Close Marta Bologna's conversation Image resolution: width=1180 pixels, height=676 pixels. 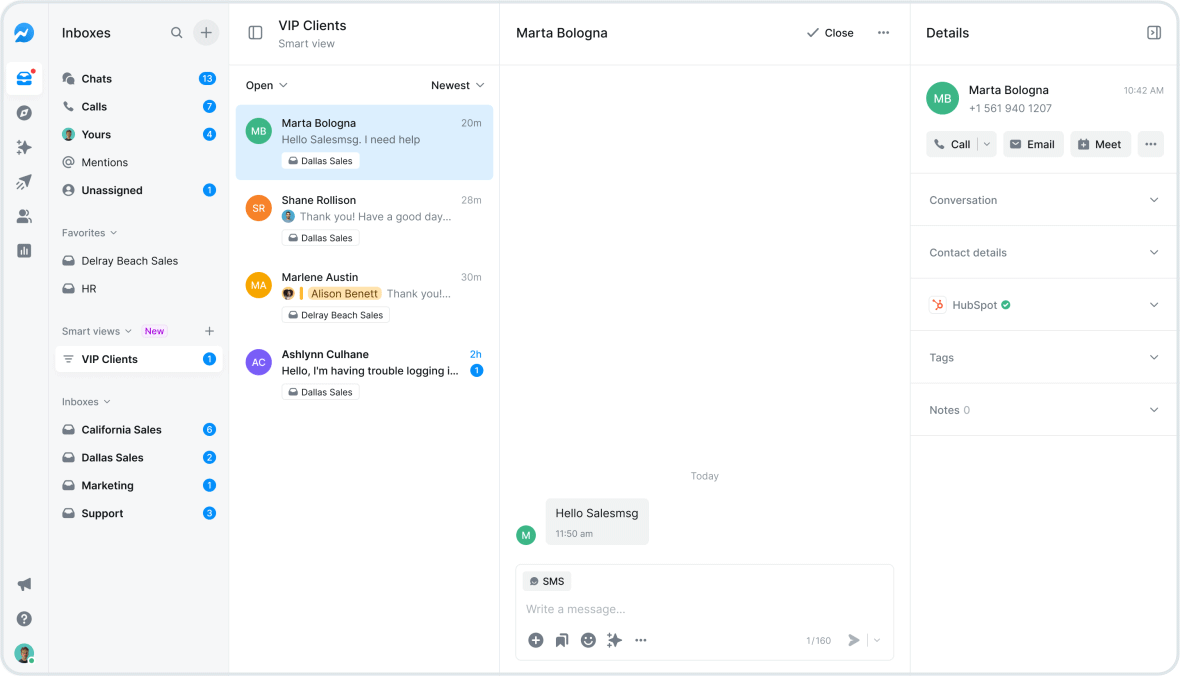click(830, 32)
